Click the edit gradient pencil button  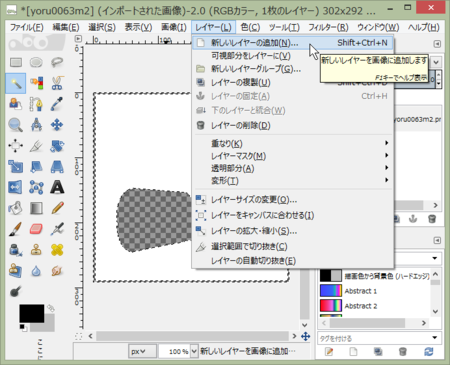[x=329, y=352]
